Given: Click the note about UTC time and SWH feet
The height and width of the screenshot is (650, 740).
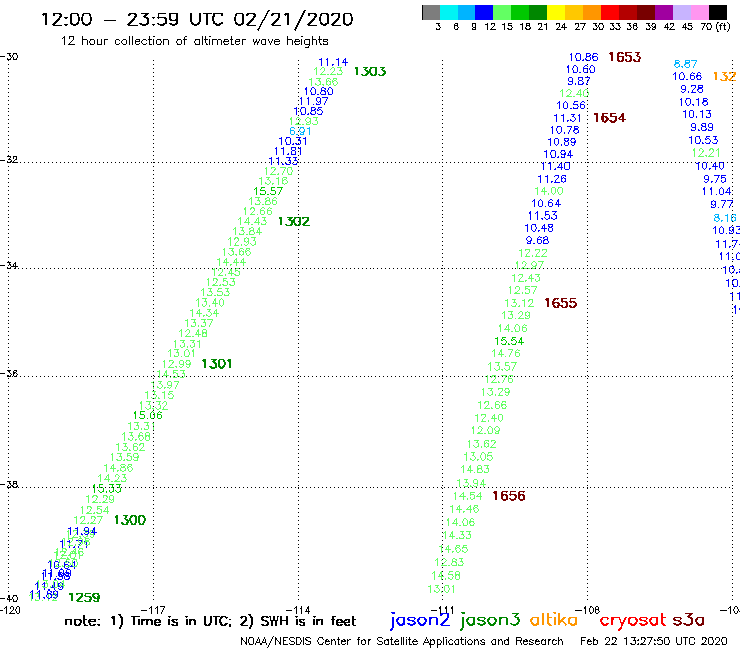Looking at the screenshot, I should [210, 621].
